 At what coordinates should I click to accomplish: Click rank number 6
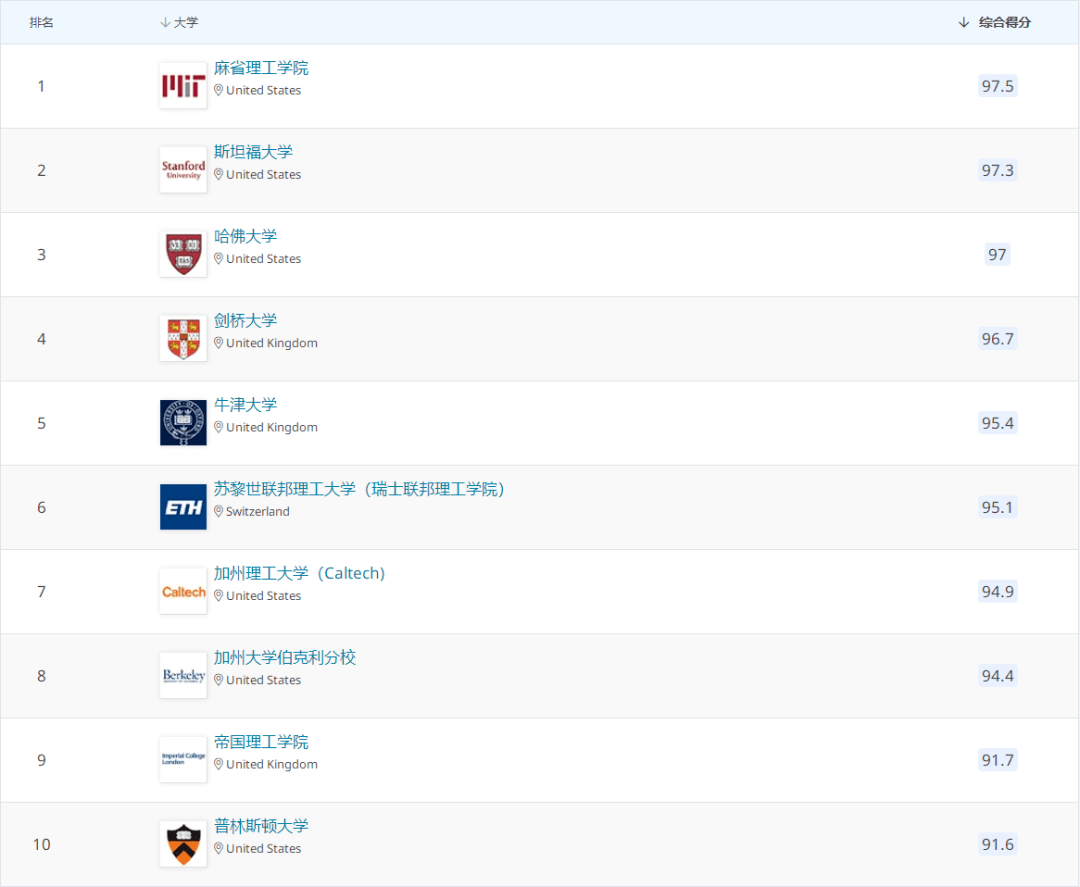click(41, 508)
